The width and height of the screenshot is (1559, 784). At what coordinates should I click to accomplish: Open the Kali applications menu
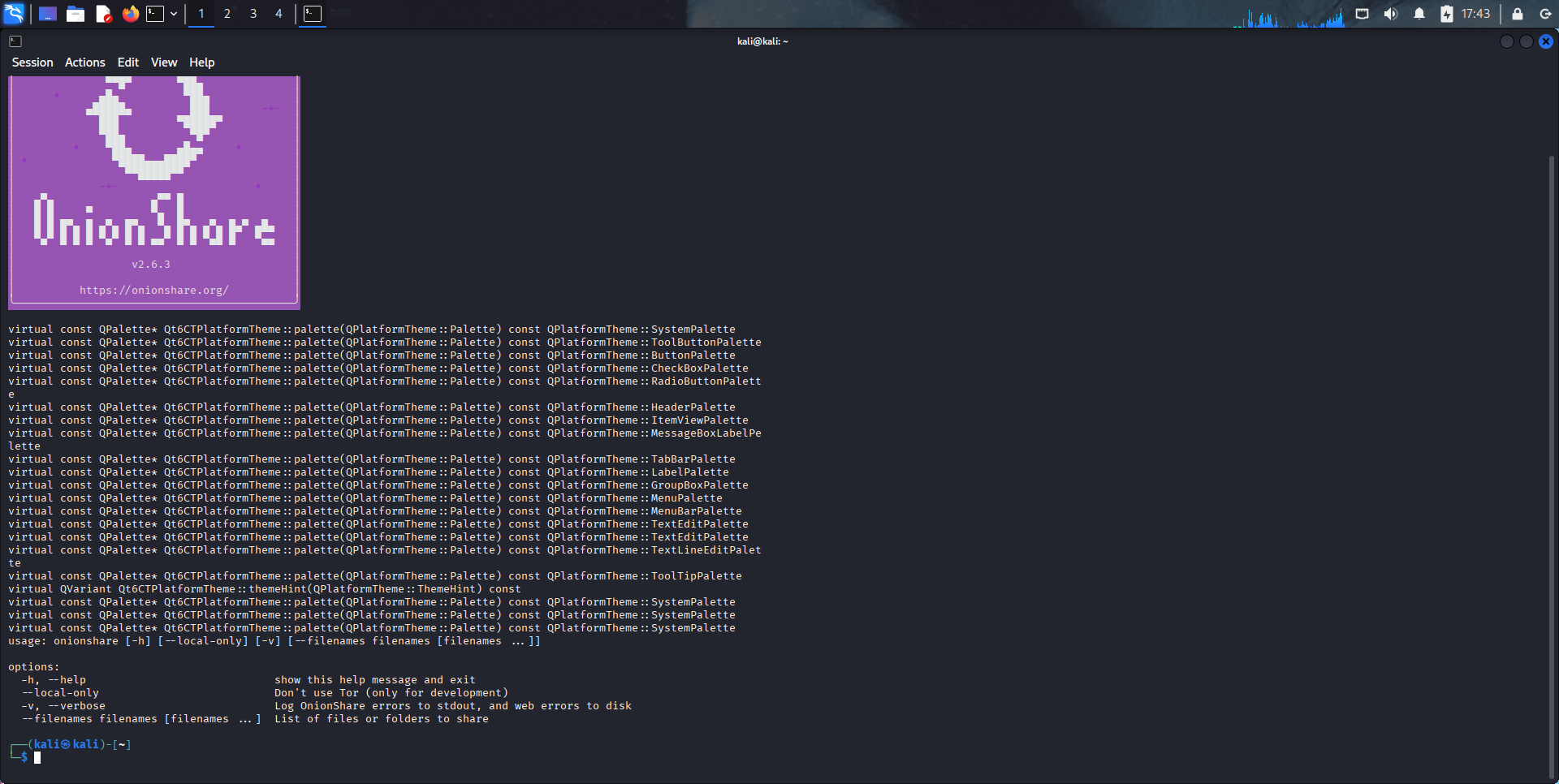pyautogui.click(x=14, y=13)
